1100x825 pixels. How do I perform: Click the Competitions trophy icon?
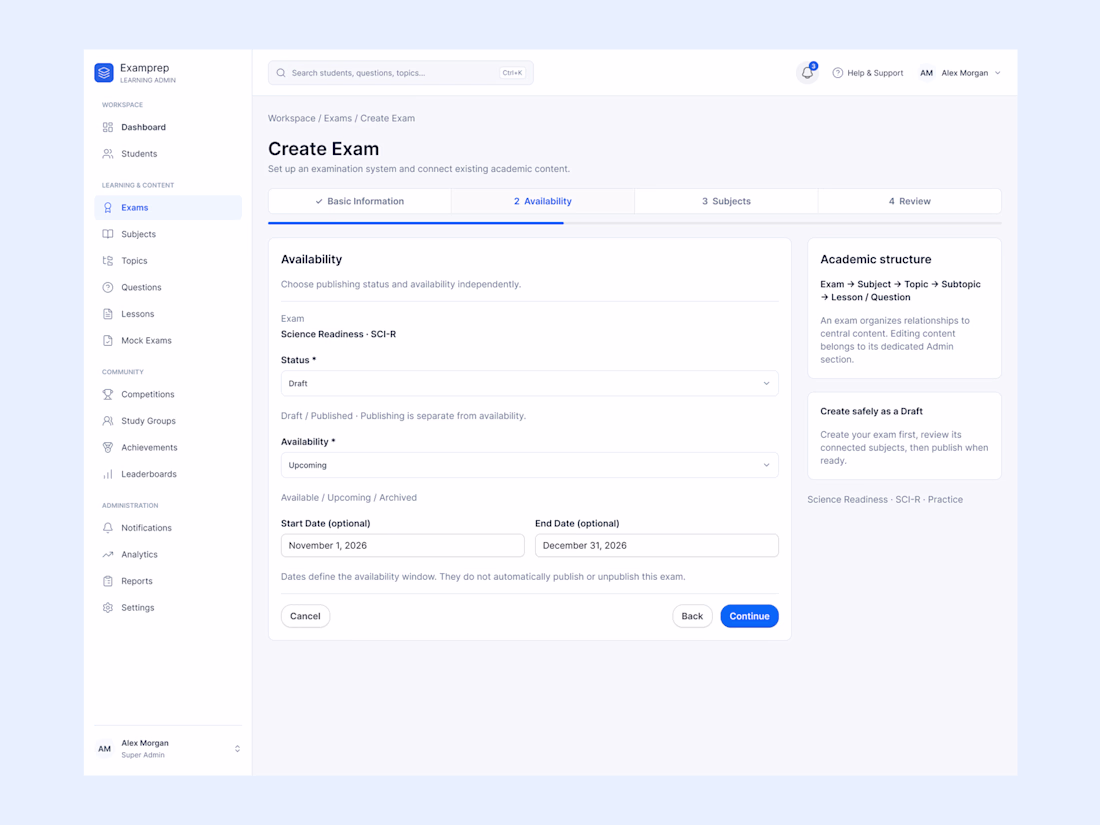108,394
